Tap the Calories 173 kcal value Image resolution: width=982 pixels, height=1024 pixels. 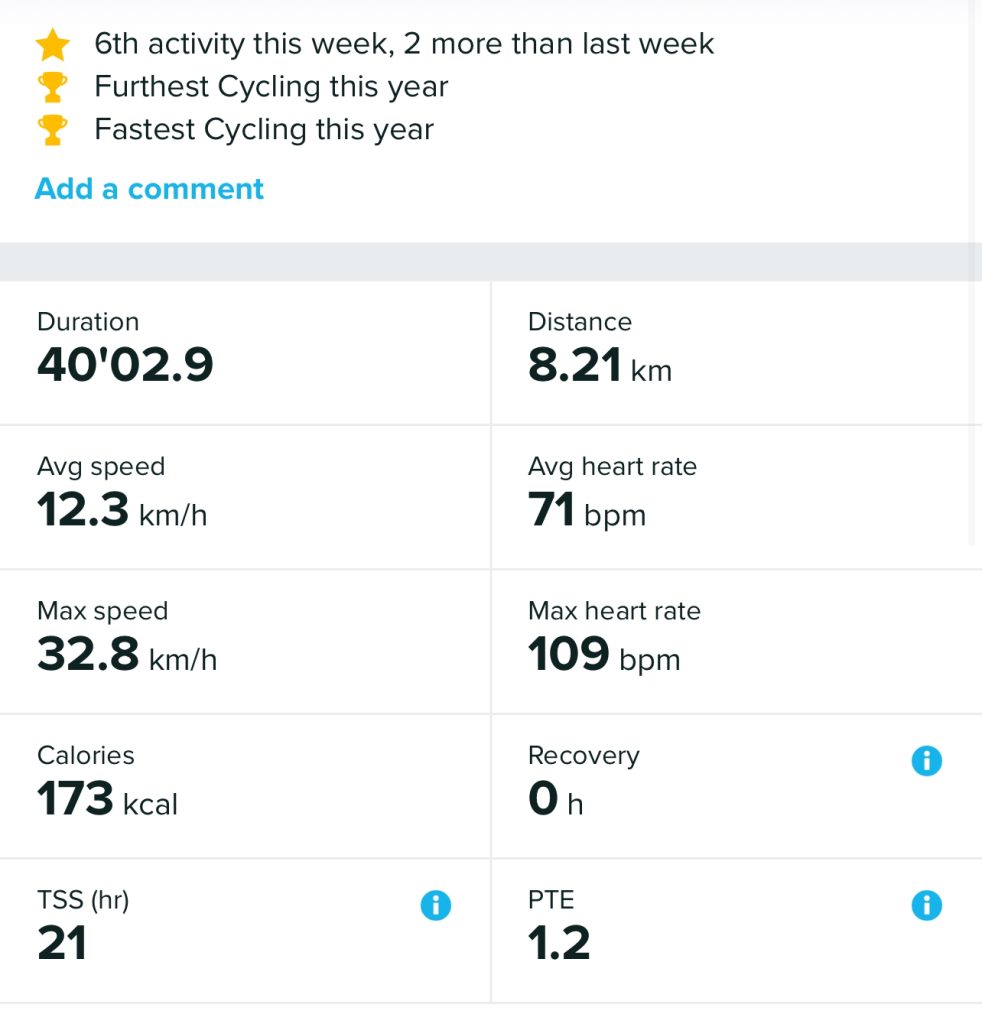[x=107, y=800]
